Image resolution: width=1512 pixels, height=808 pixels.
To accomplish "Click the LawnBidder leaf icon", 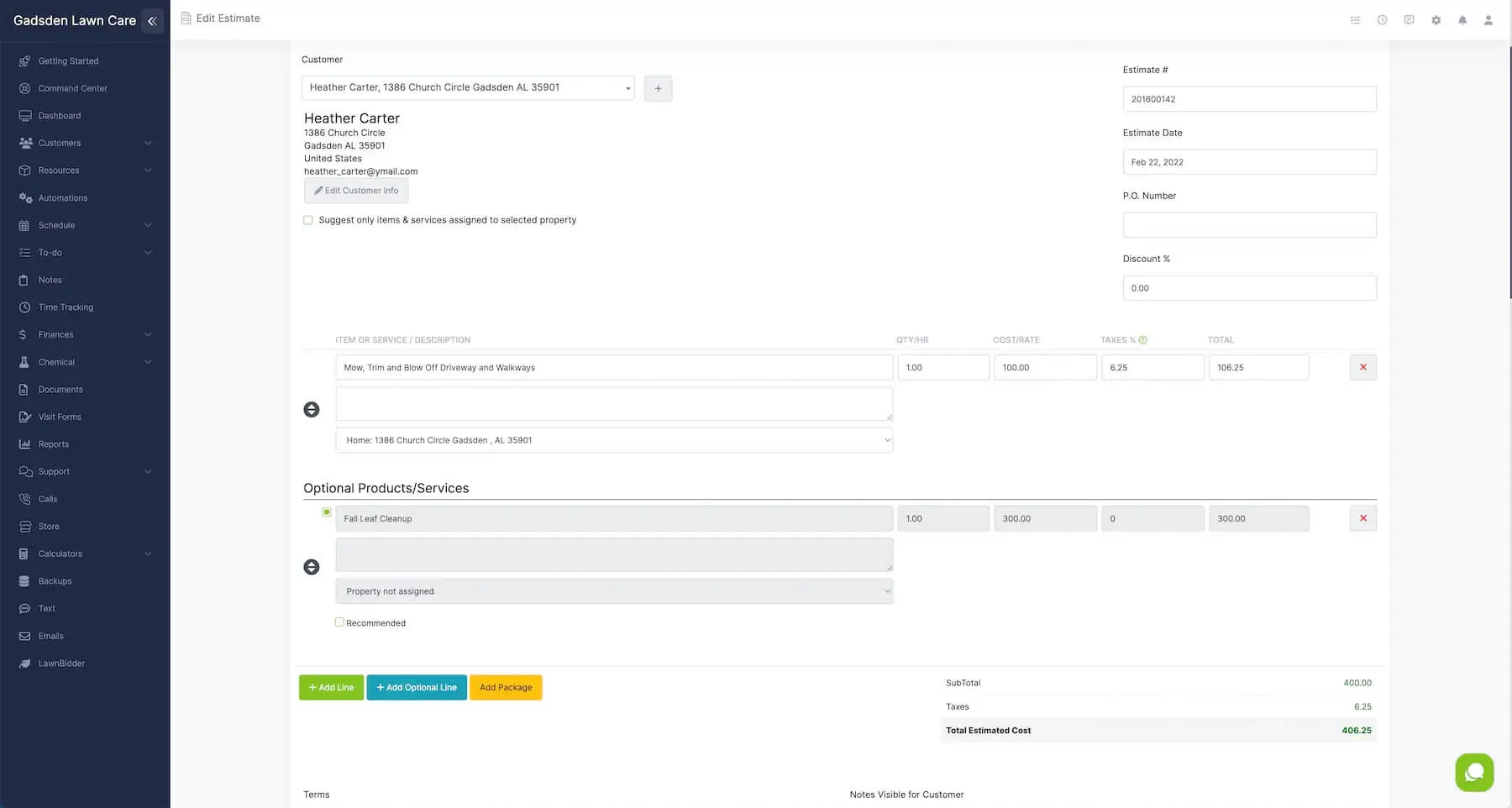I will pos(24,664).
